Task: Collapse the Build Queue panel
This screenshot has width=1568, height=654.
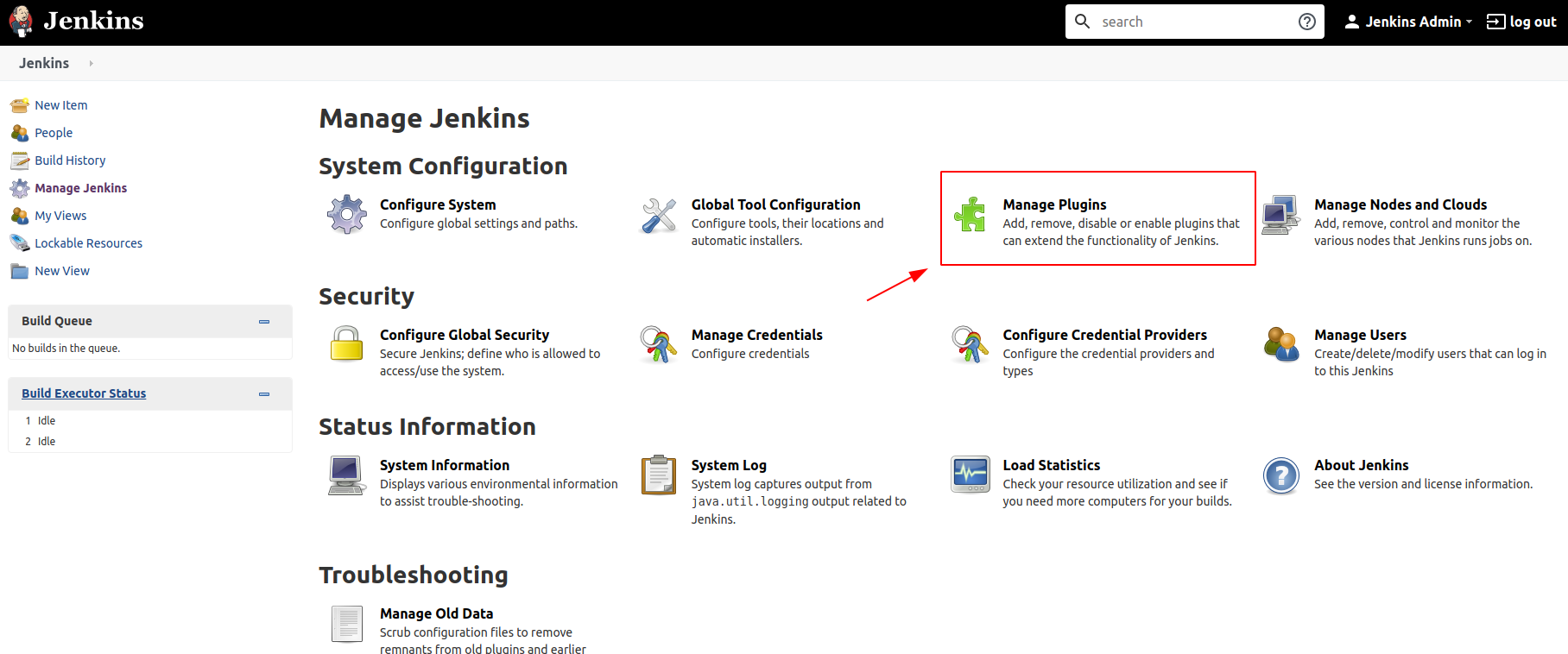Action: point(264,322)
